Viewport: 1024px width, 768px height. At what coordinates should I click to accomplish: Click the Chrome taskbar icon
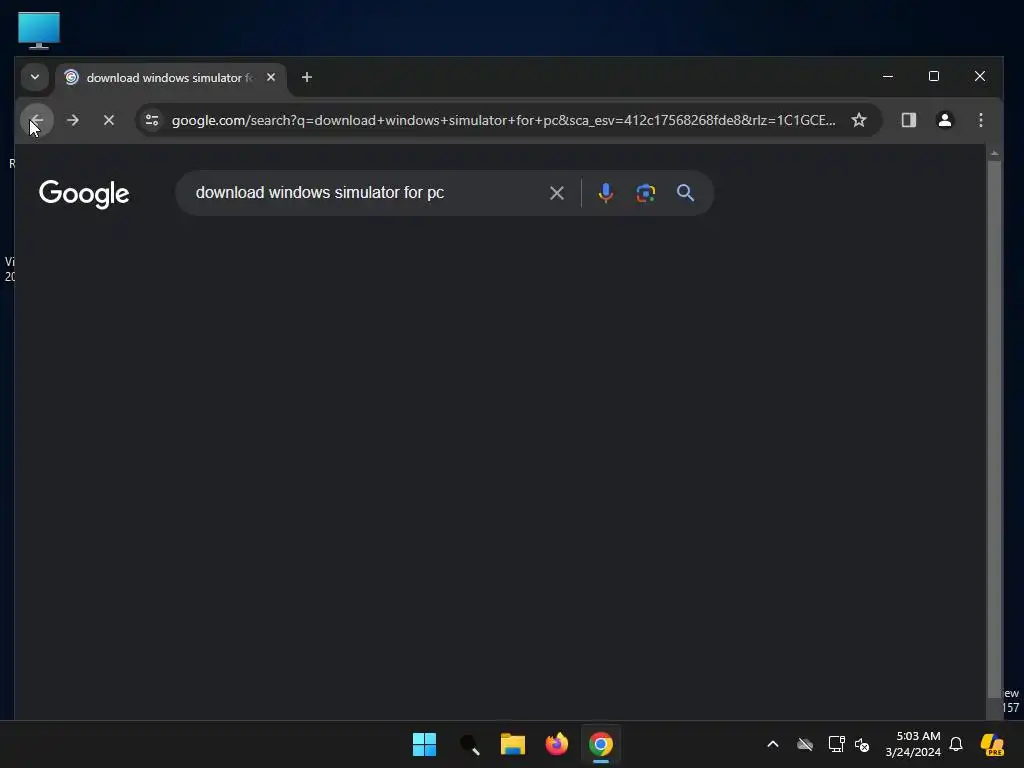click(x=601, y=744)
